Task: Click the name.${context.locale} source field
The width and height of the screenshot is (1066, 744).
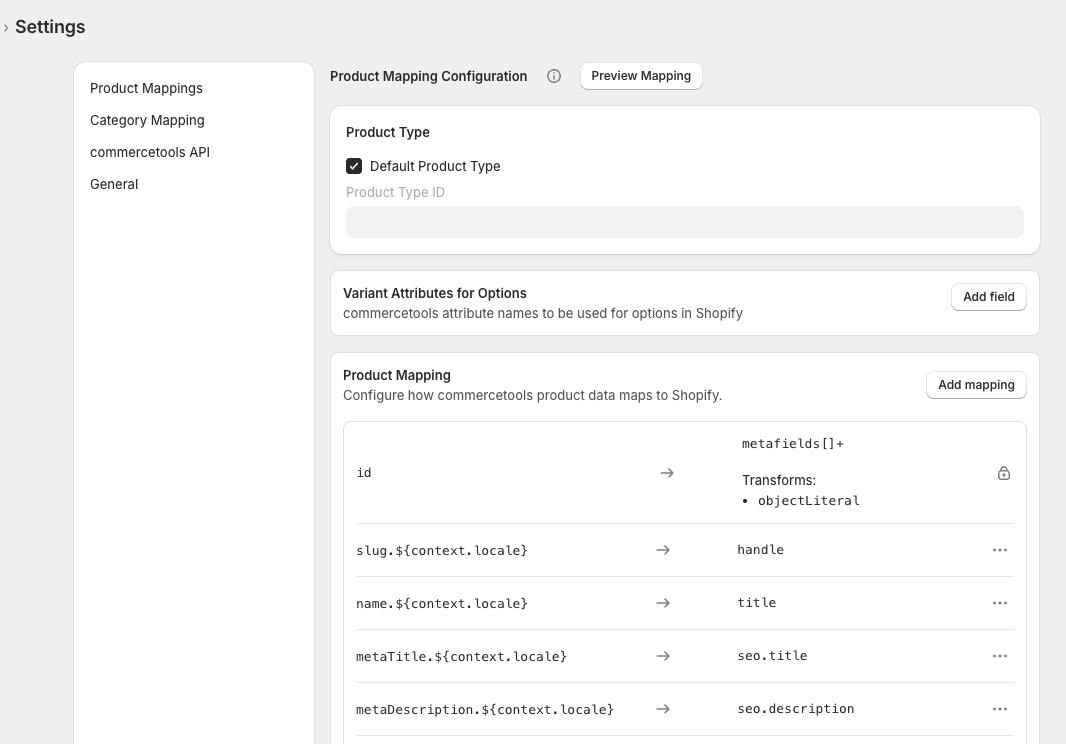Action: [442, 603]
